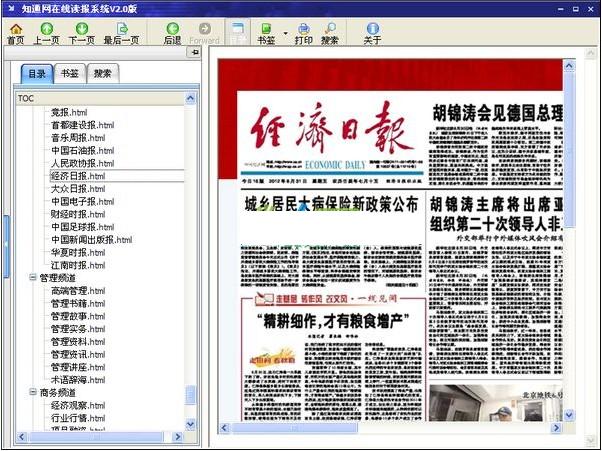This screenshot has width=602, height=451.
Task: Click the 打印 print icon
Action: pos(303,33)
